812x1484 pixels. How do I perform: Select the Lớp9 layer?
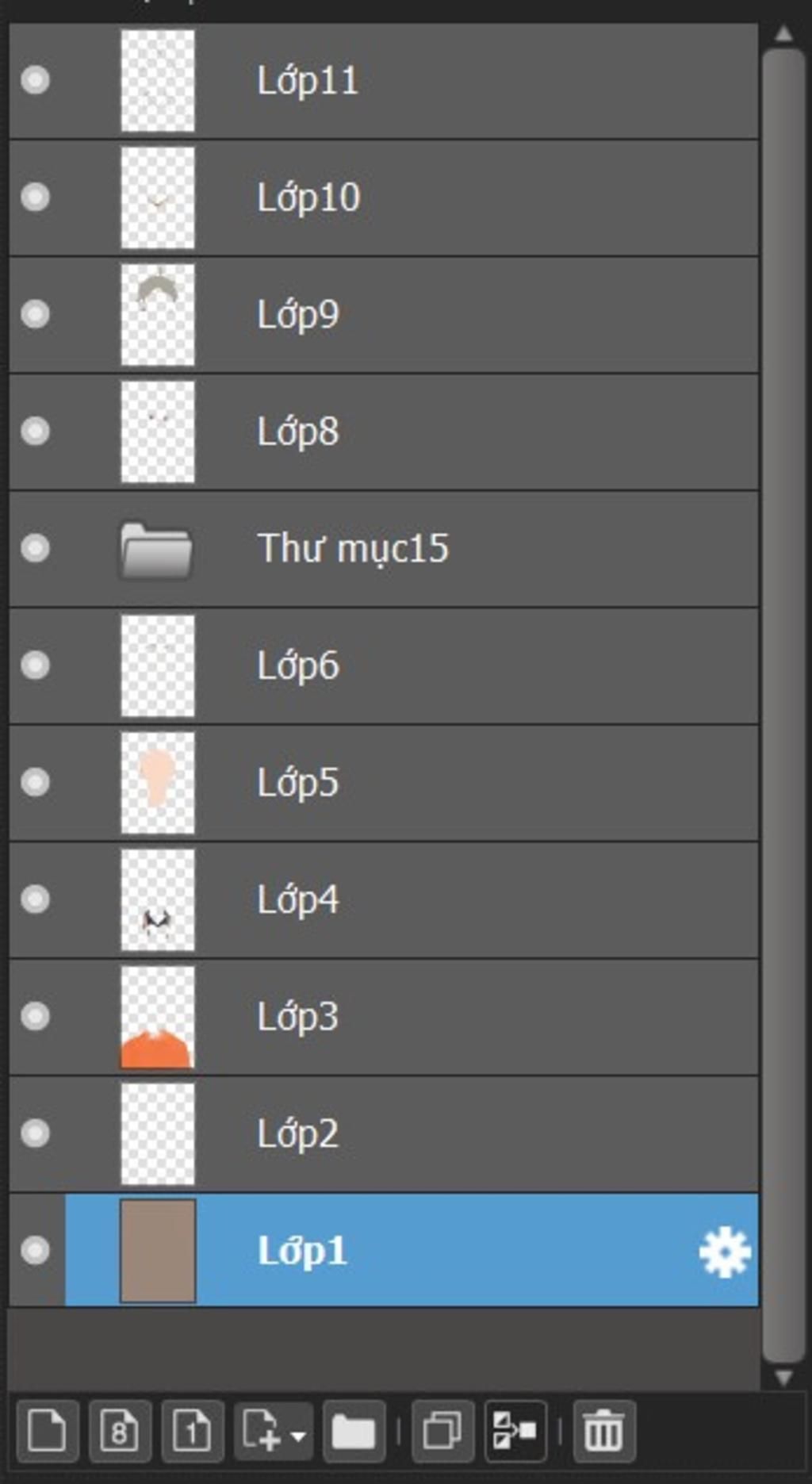384,315
